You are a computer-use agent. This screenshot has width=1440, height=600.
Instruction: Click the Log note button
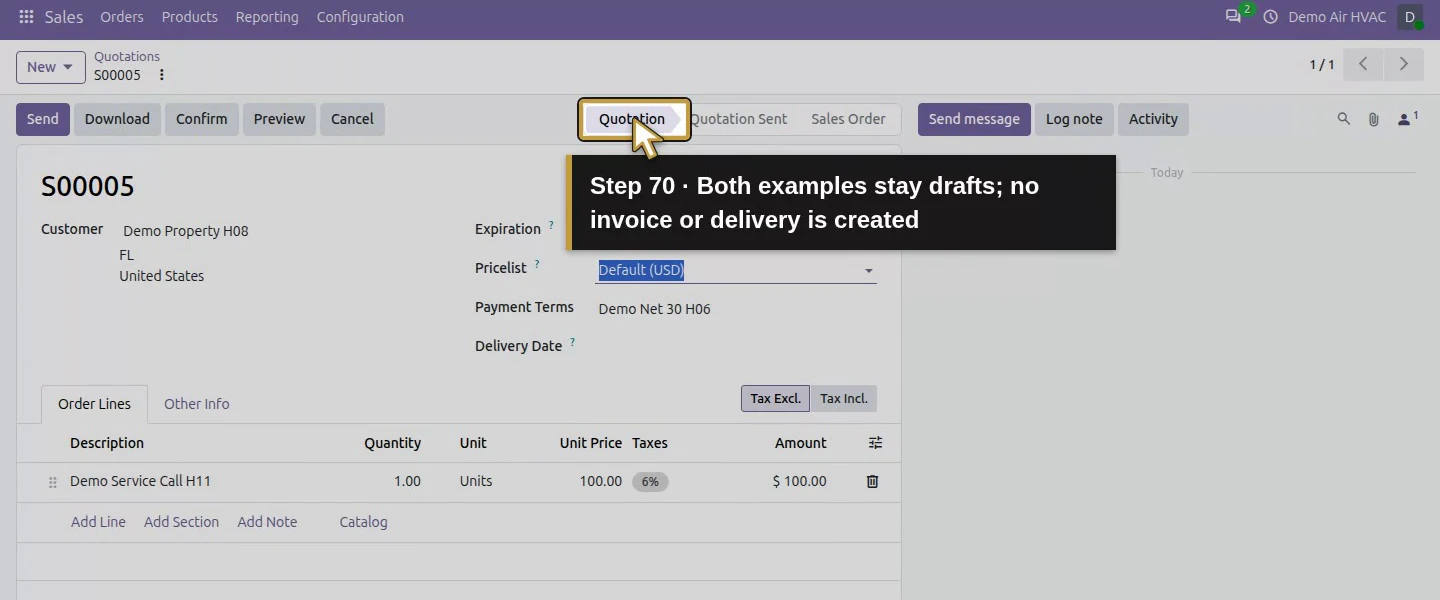tap(1074, 119)
